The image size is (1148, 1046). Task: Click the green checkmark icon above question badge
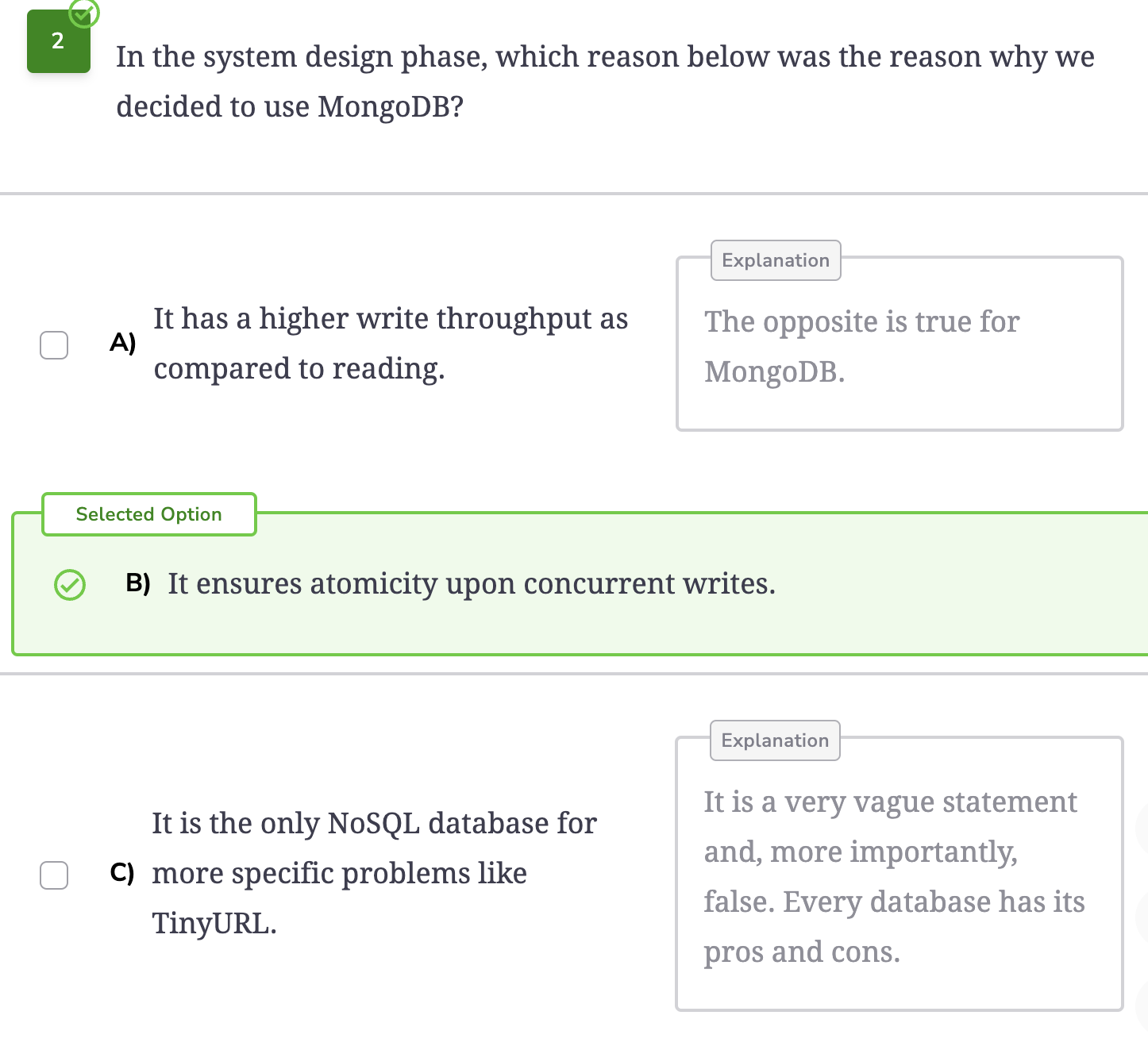84,13
